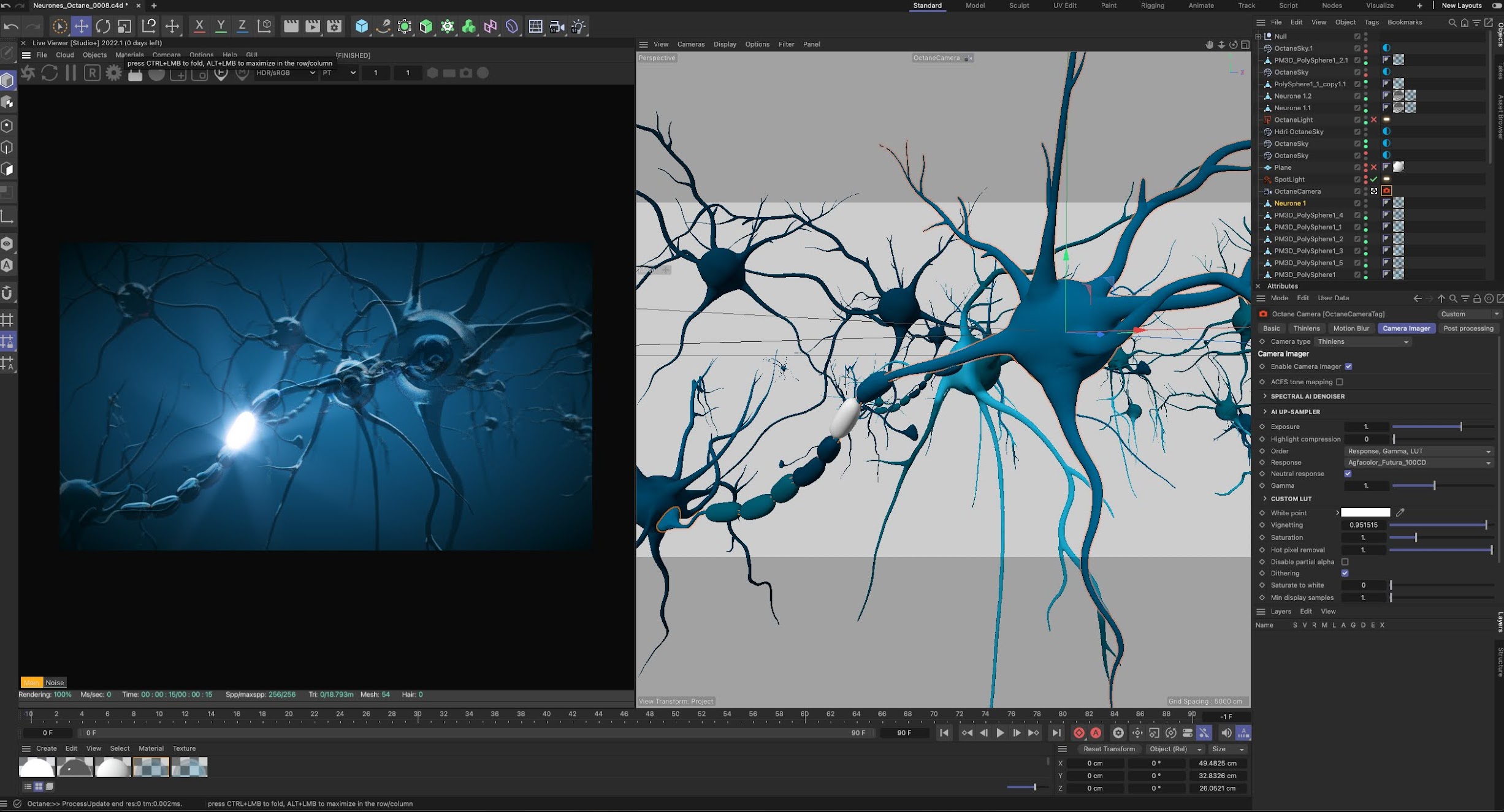Click the X axis lock icon
Viewport: 1504px width, 812px height.
tap(199, 26)
